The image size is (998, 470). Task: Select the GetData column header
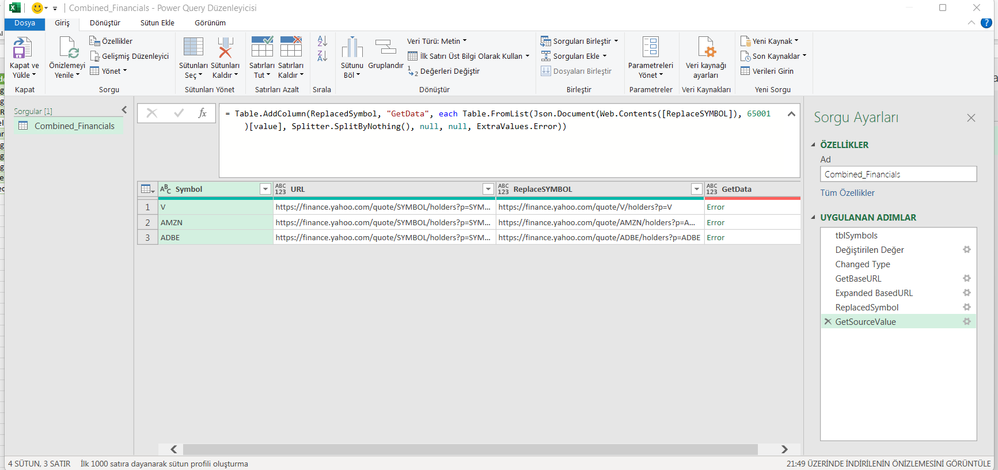pyautogui.click(x=752, y=189)
